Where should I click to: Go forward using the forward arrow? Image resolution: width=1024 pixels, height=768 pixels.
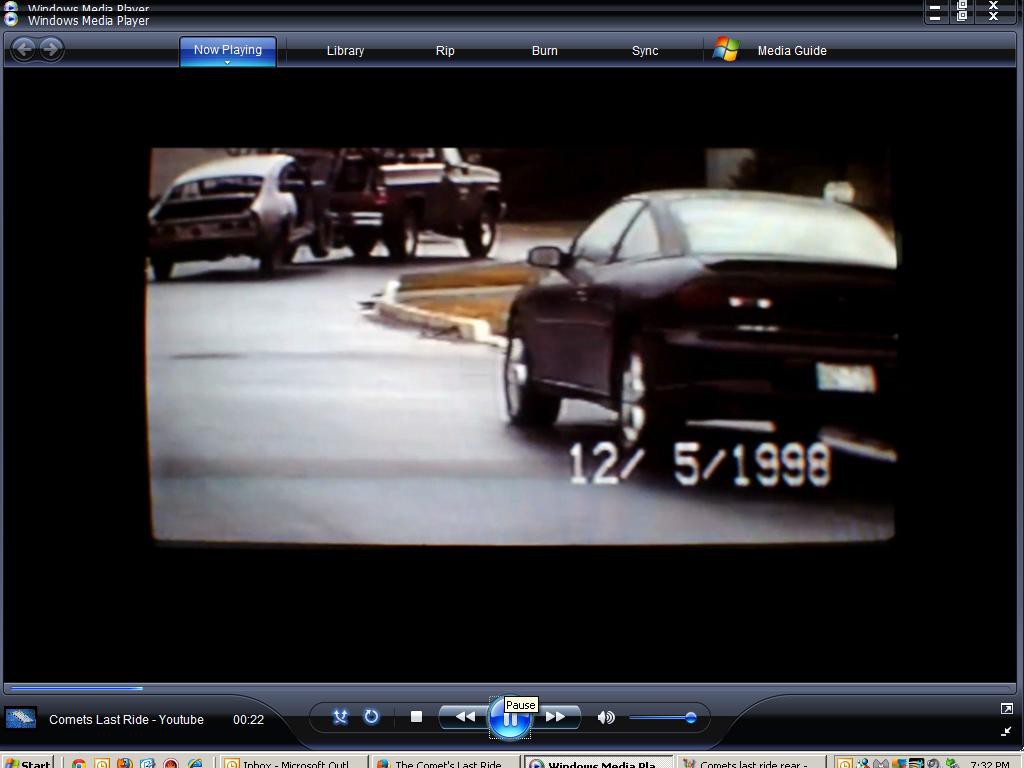point(51,49)
